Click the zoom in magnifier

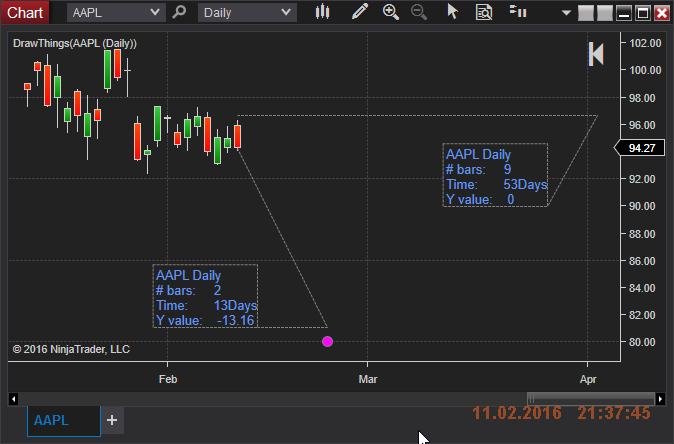coord(391,12)
